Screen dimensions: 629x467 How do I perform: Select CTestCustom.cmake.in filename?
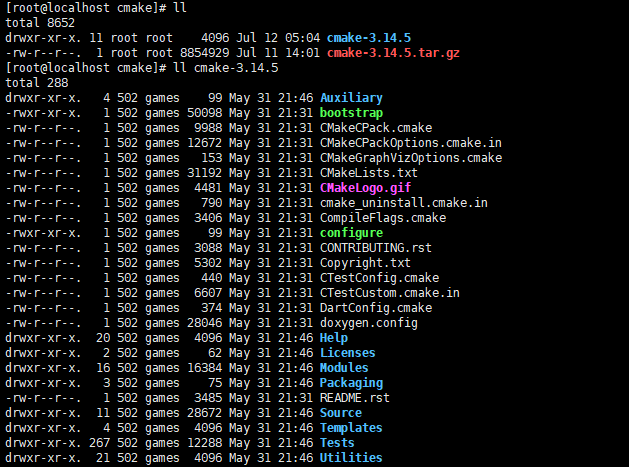point(390,293)
